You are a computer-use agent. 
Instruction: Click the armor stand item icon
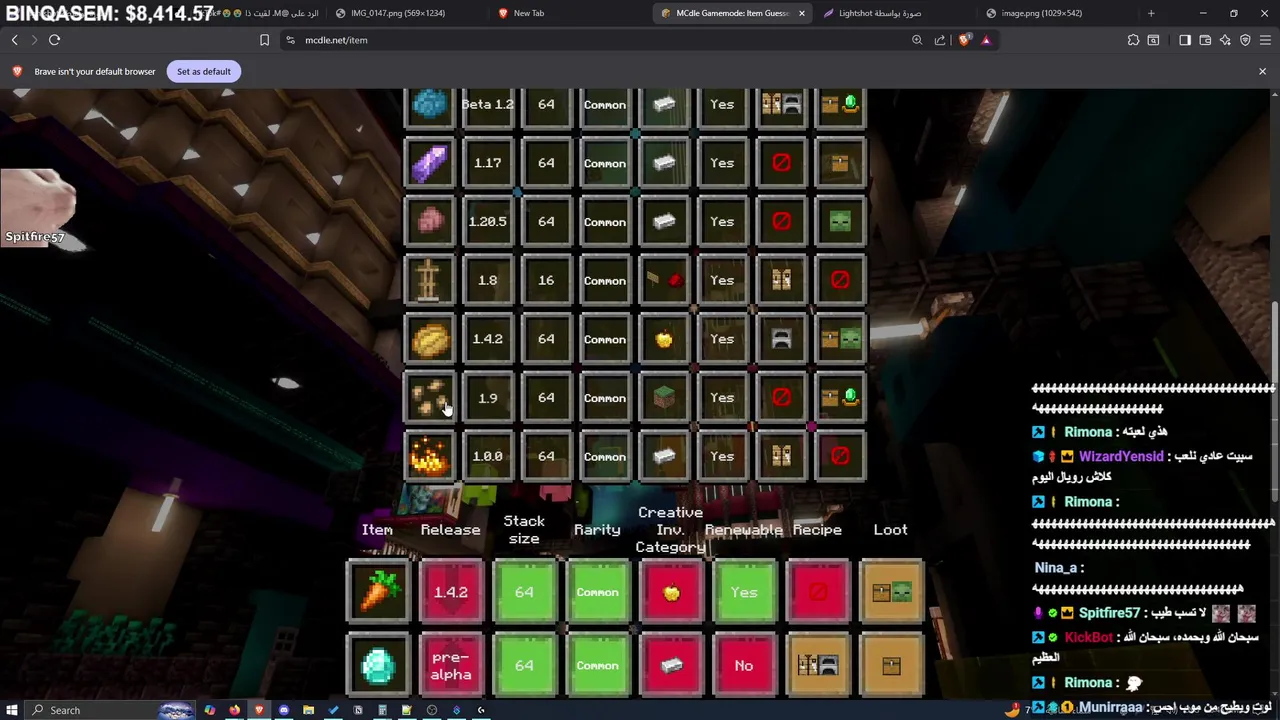[x=429, y=280]
